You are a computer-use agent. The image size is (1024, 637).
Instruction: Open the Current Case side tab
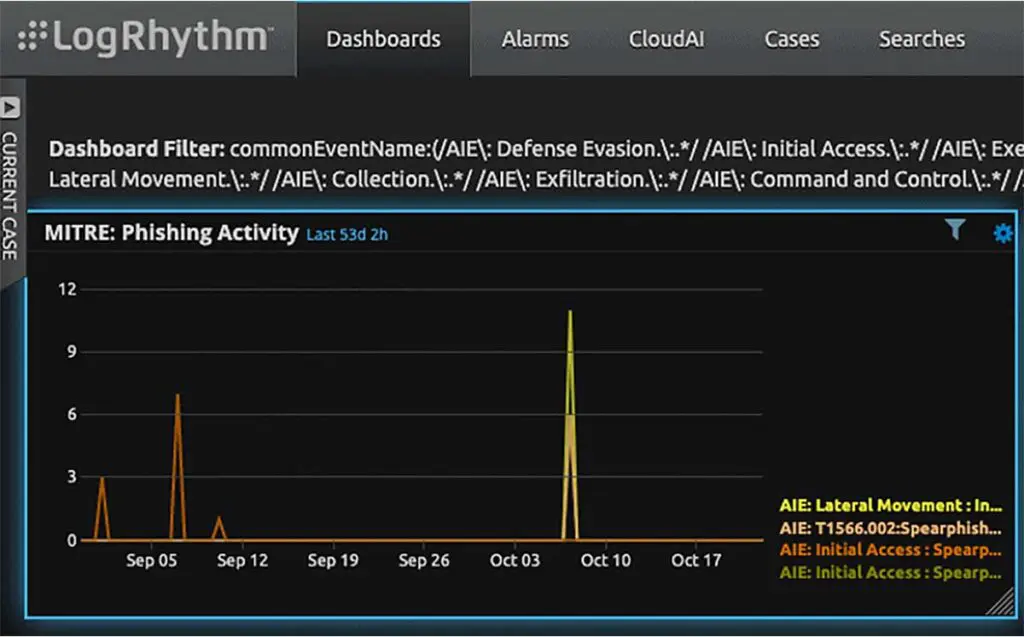[11, 195]
